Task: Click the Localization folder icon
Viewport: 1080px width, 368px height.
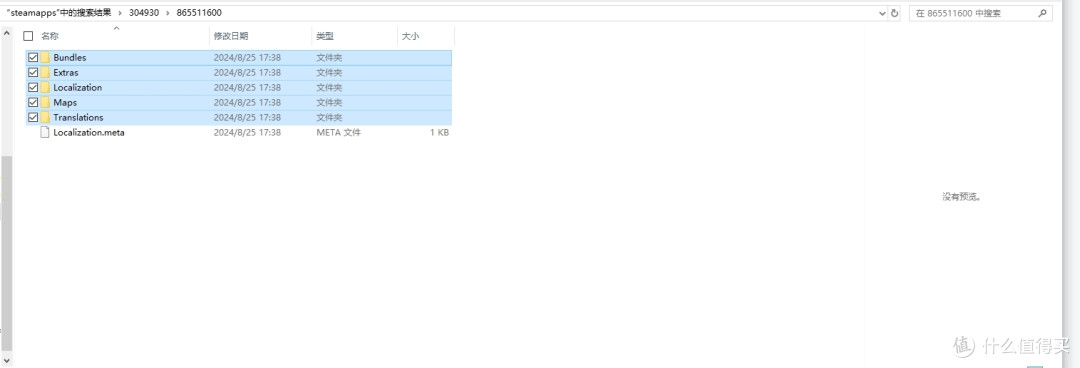Action: click(x=45, y=88)
